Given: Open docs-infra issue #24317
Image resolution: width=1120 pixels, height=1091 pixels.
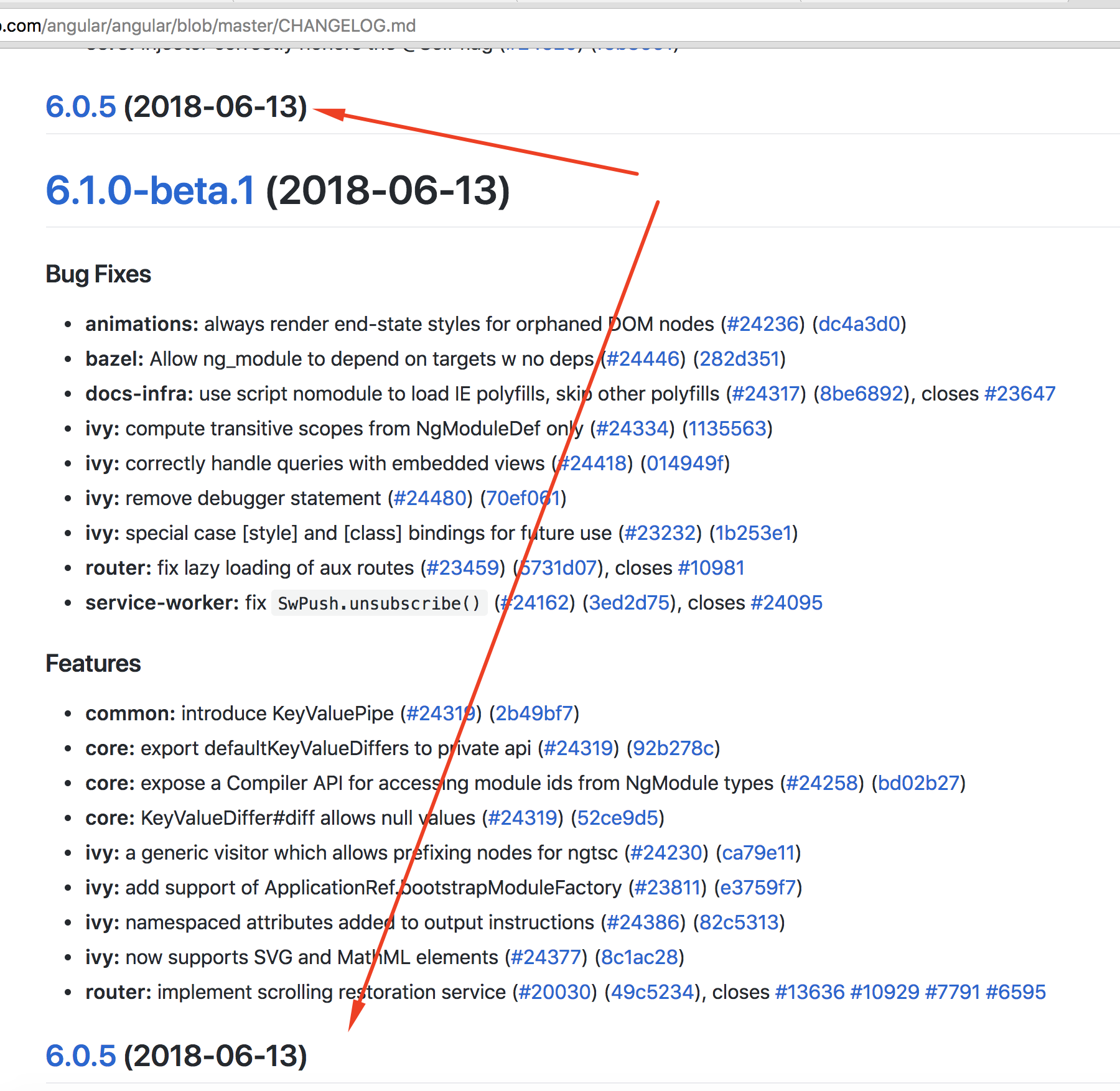Looking at the screenshot, I should [x=765, y=394].
